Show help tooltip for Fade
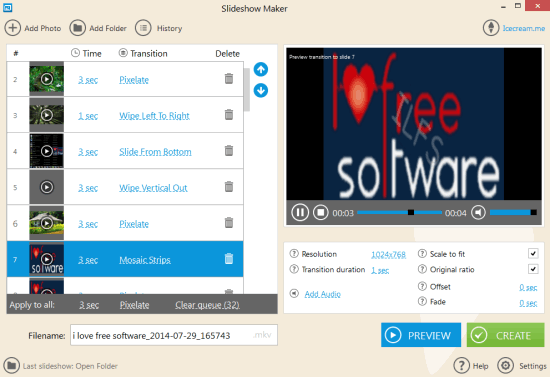 (x=422, y=301)
